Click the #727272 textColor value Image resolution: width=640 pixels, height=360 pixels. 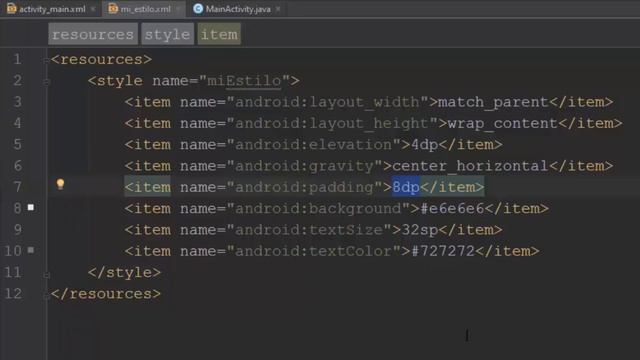pos(443,251)
